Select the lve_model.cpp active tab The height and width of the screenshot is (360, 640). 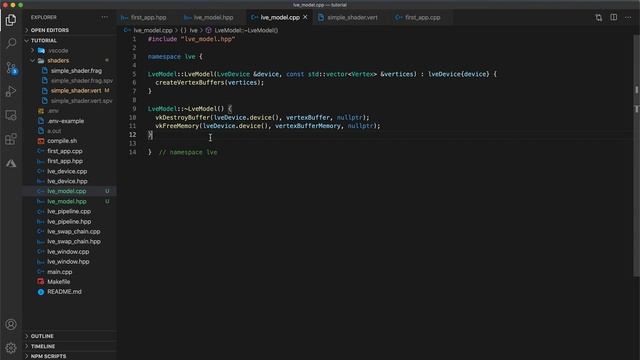point(280,18)
